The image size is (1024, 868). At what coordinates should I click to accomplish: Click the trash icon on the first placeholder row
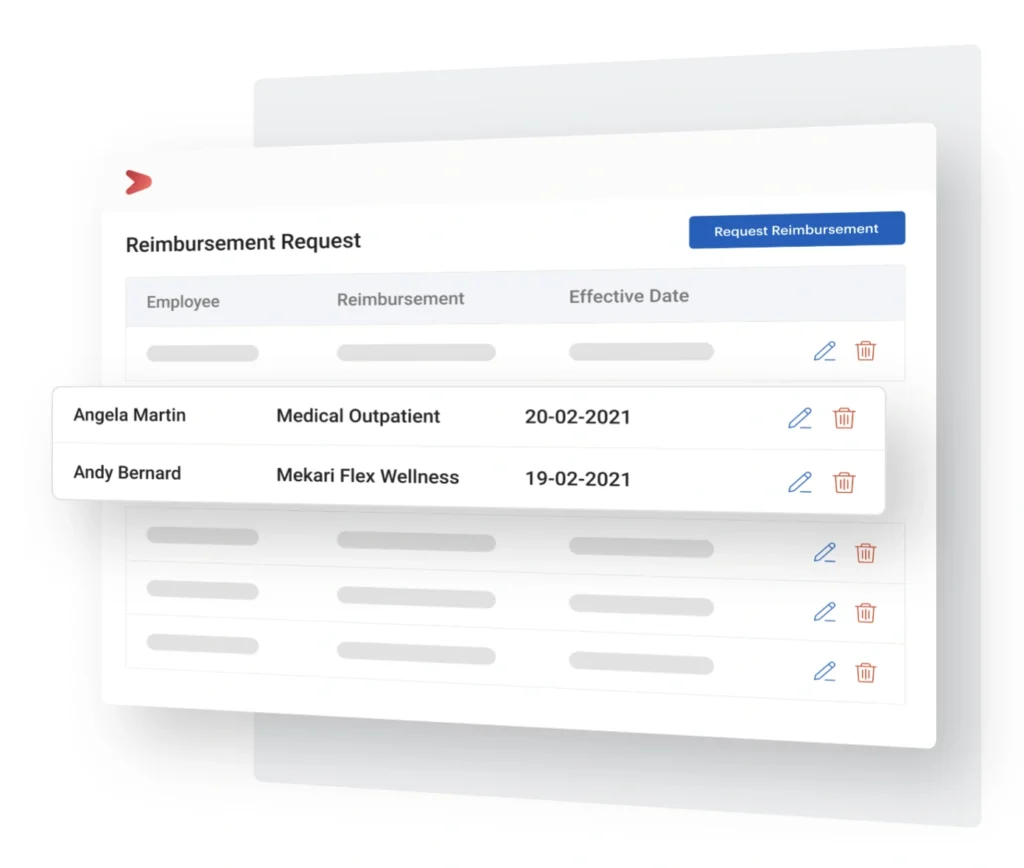click(866, 352)
